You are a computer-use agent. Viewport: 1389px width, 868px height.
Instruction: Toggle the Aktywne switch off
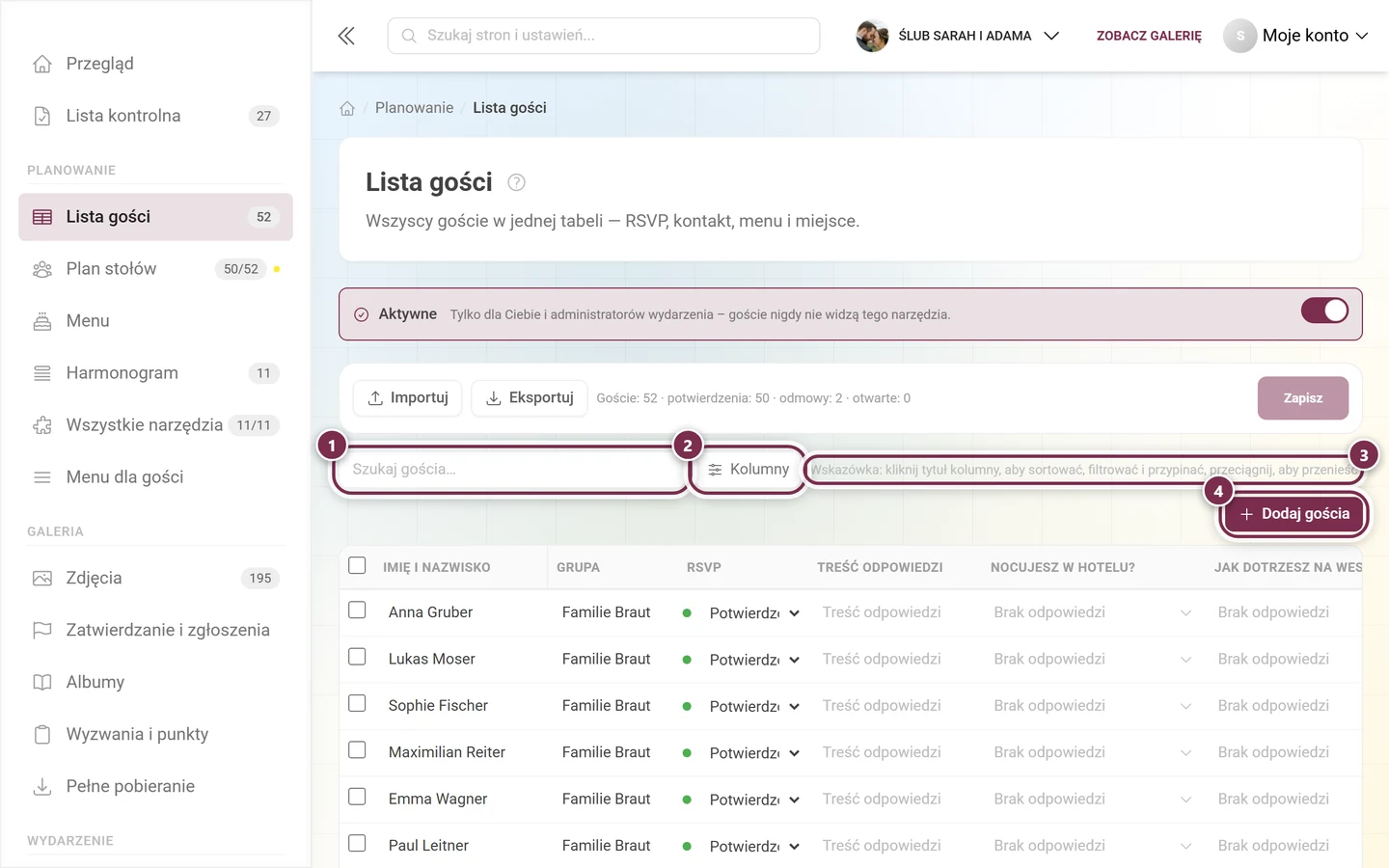pyautogui.click(x=1324, y=311)
